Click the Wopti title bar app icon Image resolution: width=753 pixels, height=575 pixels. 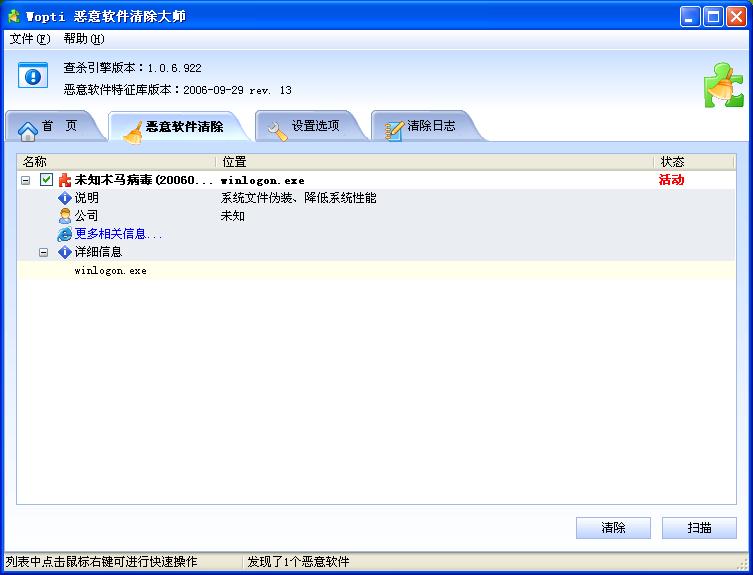pos(14,16)
